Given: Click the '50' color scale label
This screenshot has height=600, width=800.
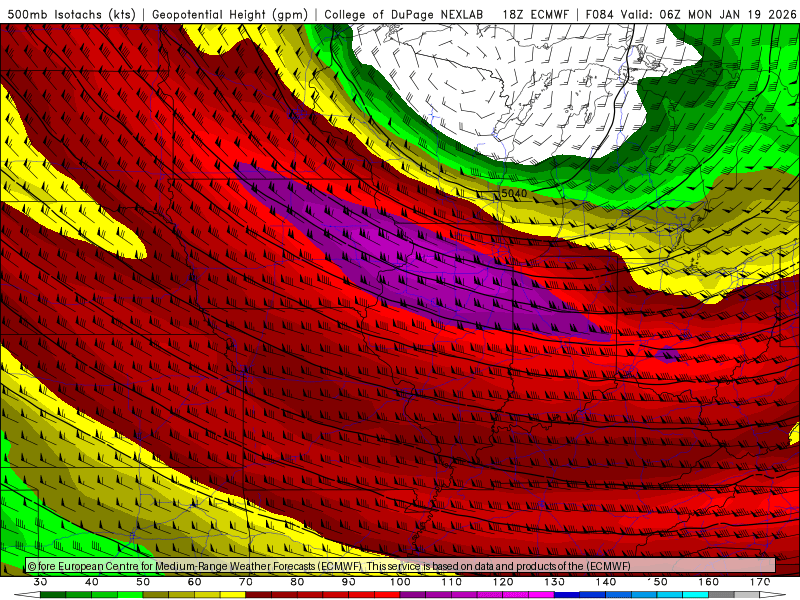Looking at the screenshot, I should pyautogui.click(x=143, y=582).
